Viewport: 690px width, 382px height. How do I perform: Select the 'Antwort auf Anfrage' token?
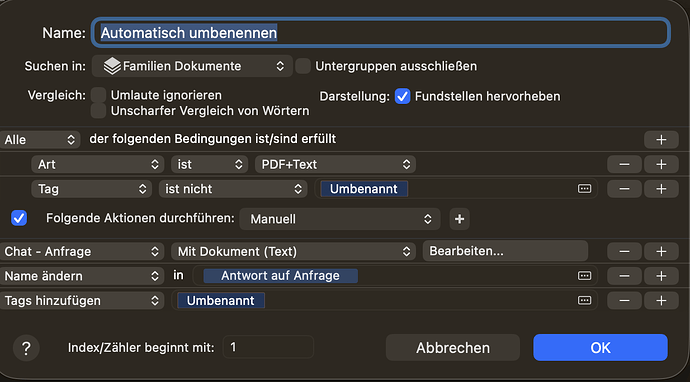pos(280,276)
